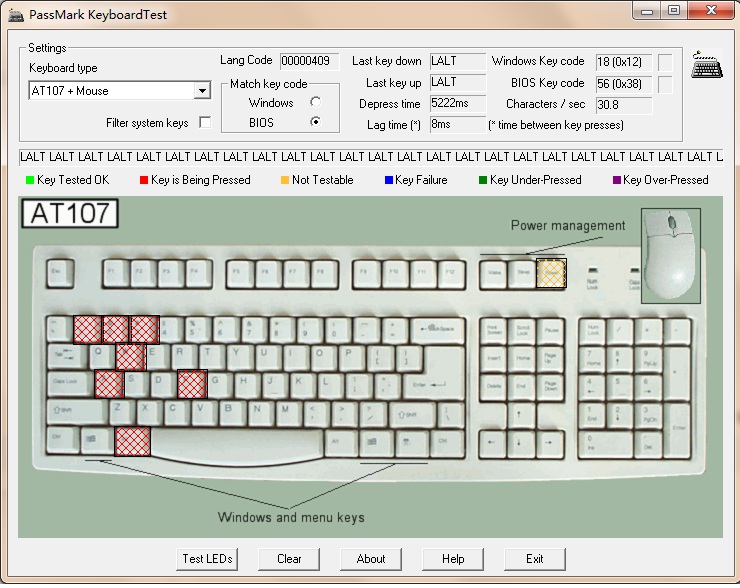
Task: Click the Last key down field
Action: coord(458,61)
